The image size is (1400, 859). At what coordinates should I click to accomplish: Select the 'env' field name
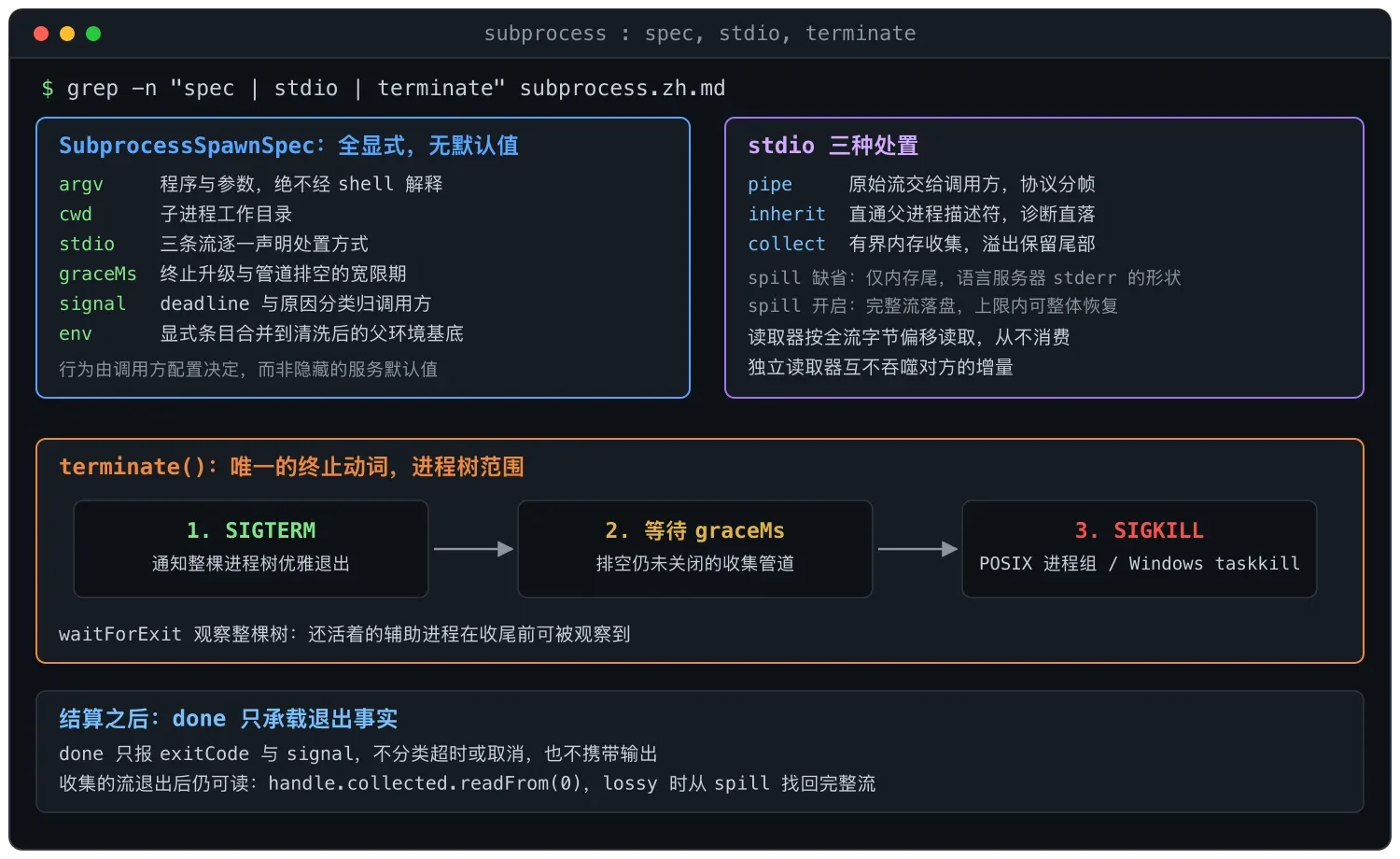coord(76,333)
